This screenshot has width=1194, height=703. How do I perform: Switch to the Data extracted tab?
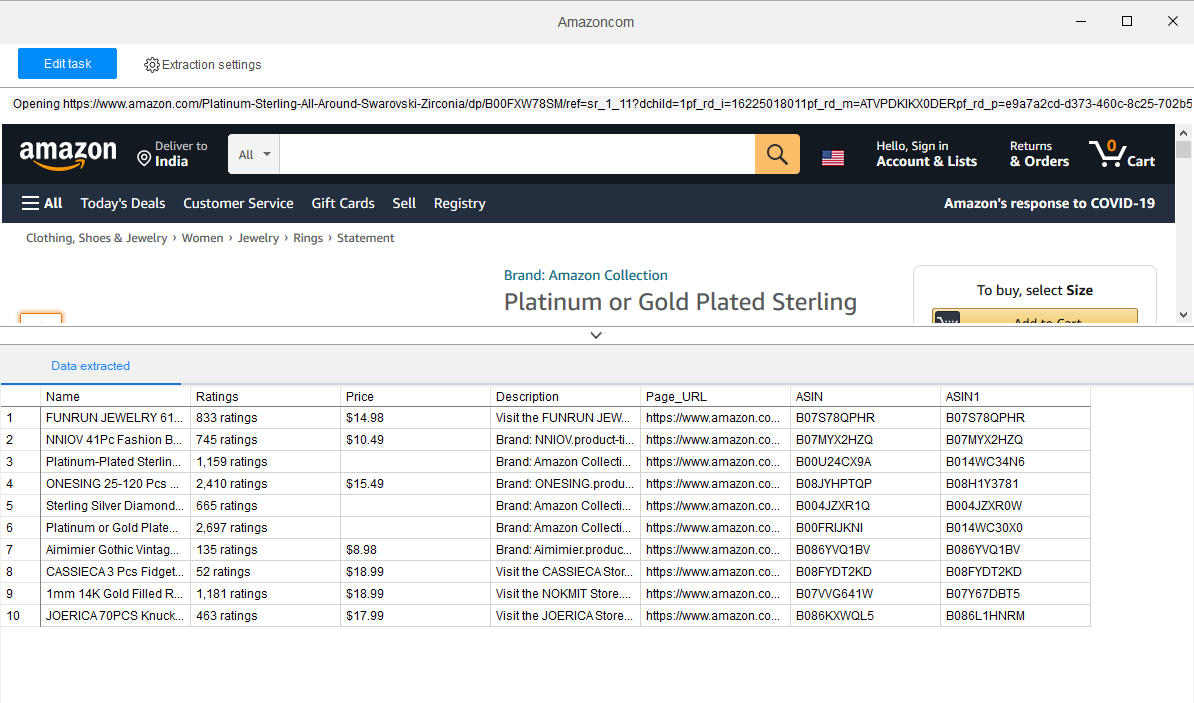coord(91,366)
